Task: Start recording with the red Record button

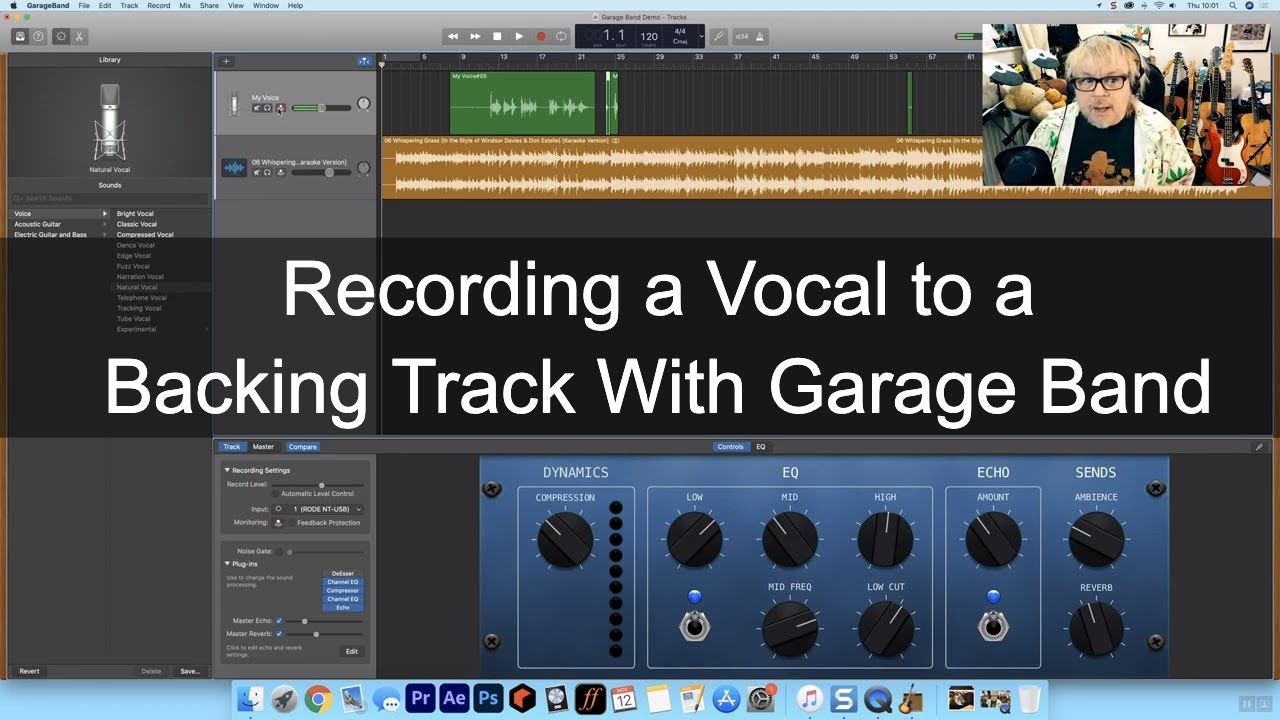Action: tap(541, 36)
